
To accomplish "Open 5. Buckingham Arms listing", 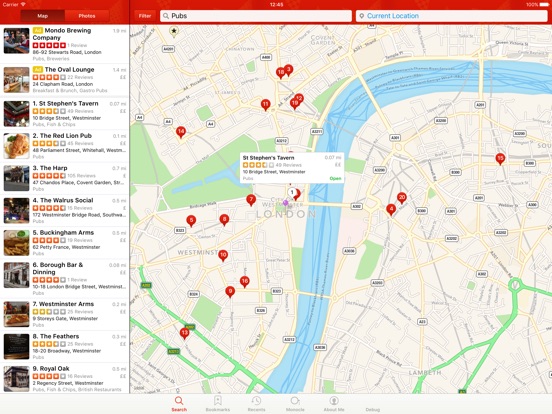I will pyautogui.click(x=64, y=243).
